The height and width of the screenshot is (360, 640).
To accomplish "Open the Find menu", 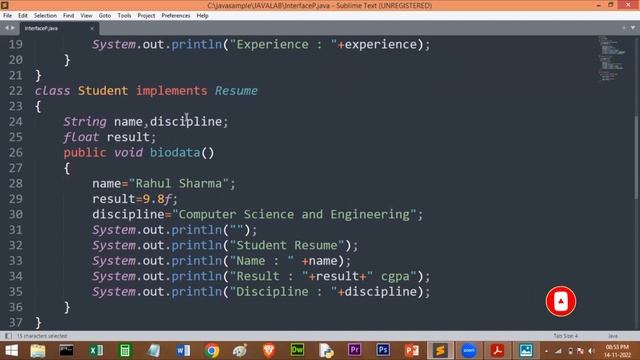I will [68, 16].
